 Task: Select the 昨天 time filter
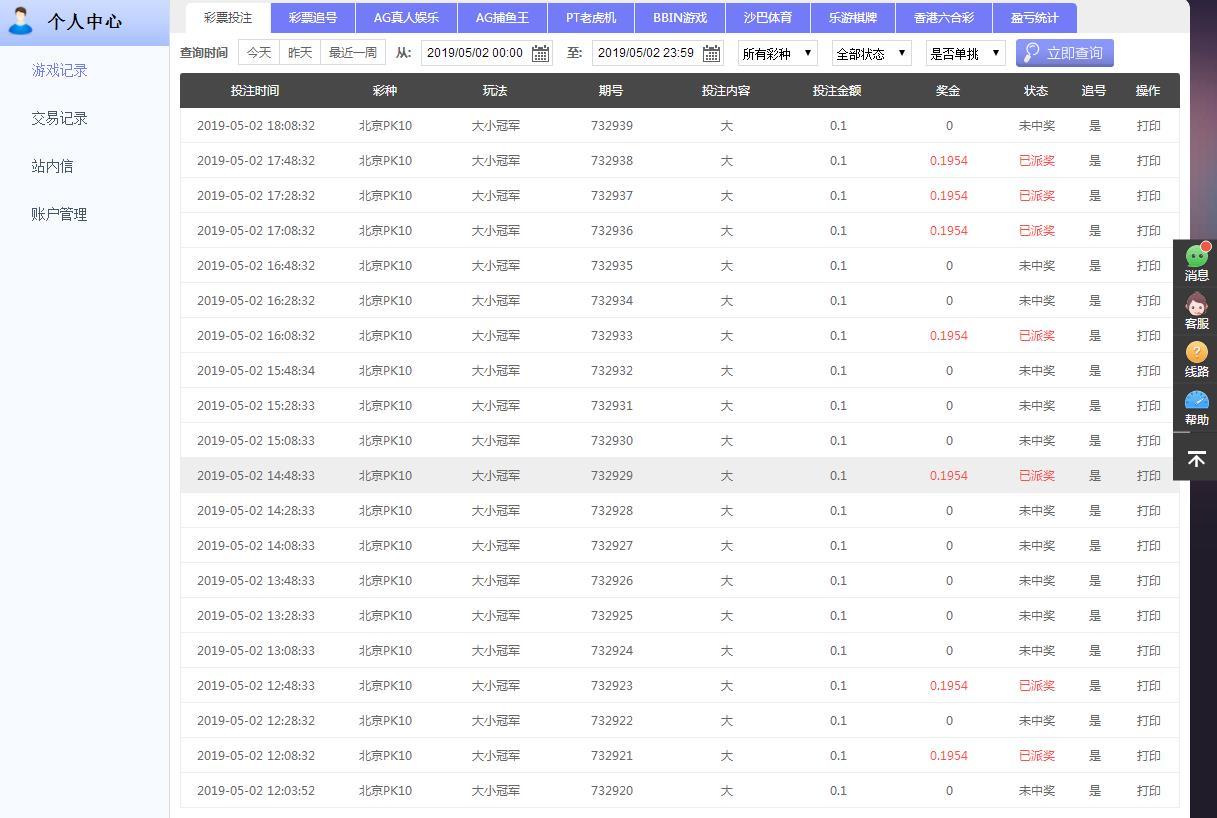pyautogui.click(x=300, y=53)
